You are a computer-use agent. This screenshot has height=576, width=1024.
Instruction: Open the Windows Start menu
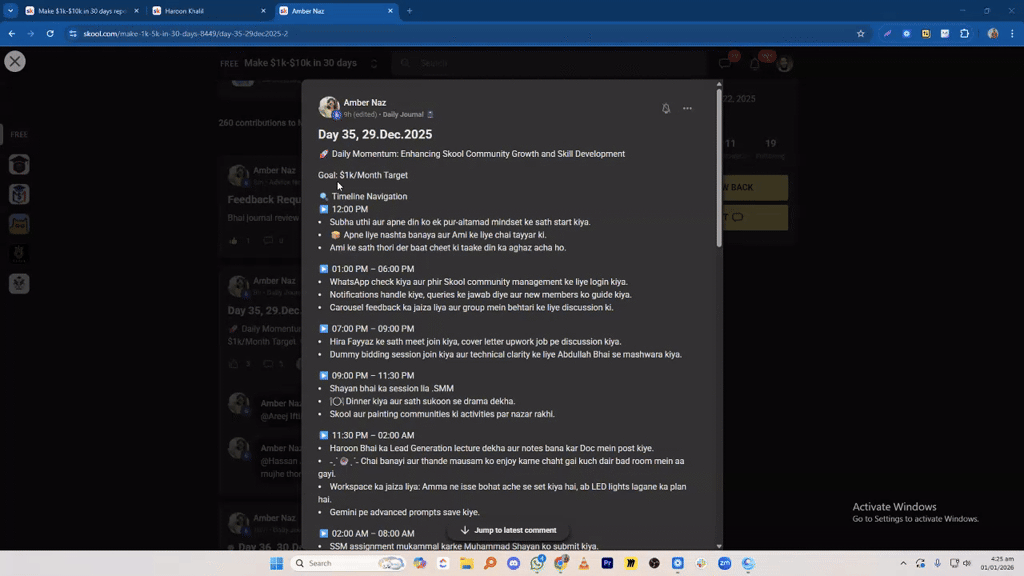[276, 563]
